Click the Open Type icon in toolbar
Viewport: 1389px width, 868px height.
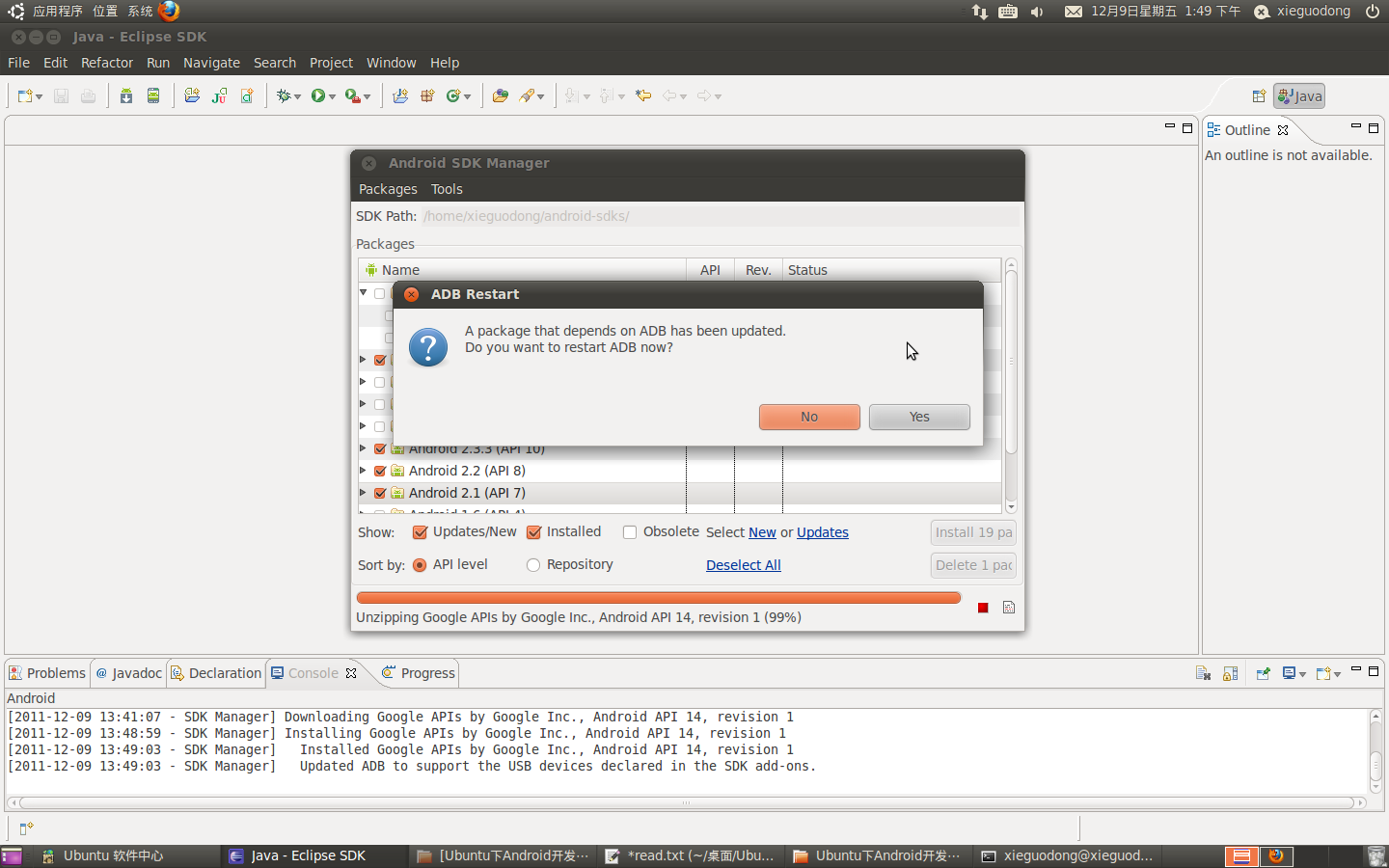coord(500,95)
